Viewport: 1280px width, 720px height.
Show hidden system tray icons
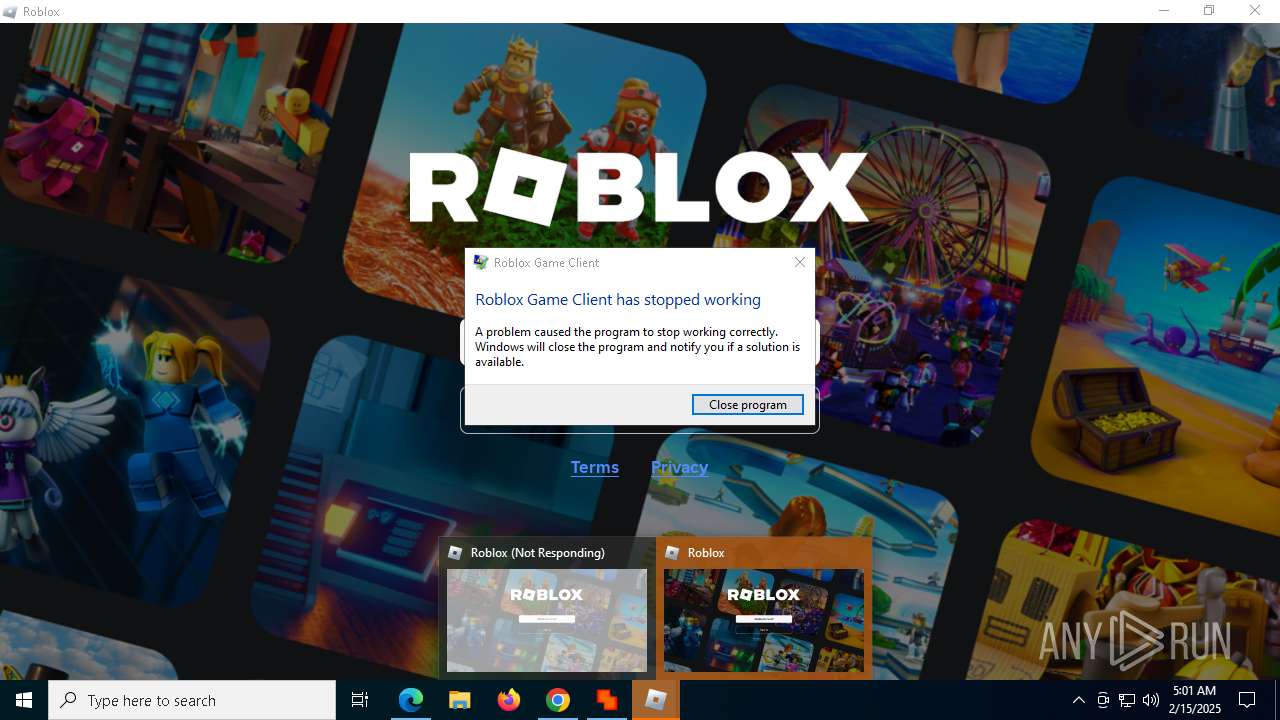coord(1078,700)
